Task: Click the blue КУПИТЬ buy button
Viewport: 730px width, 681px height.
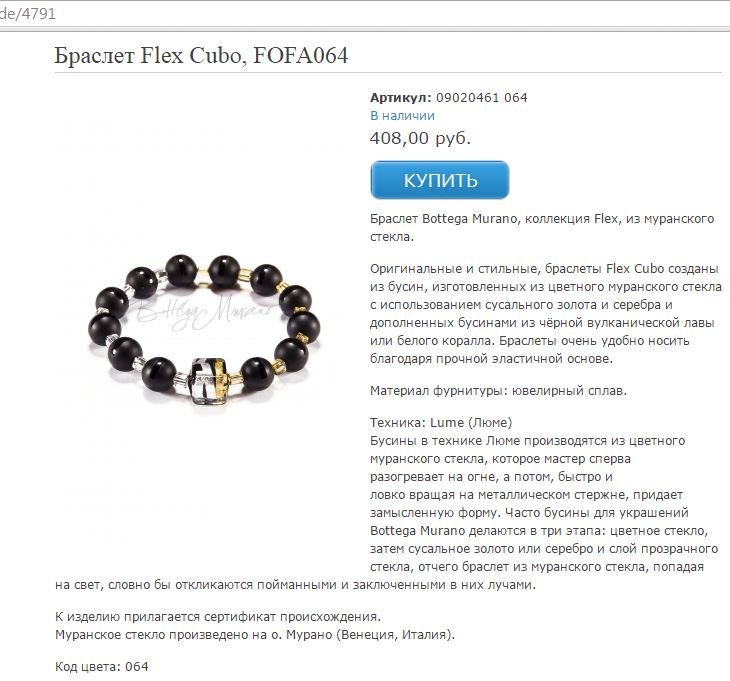Action: [439, 180]
